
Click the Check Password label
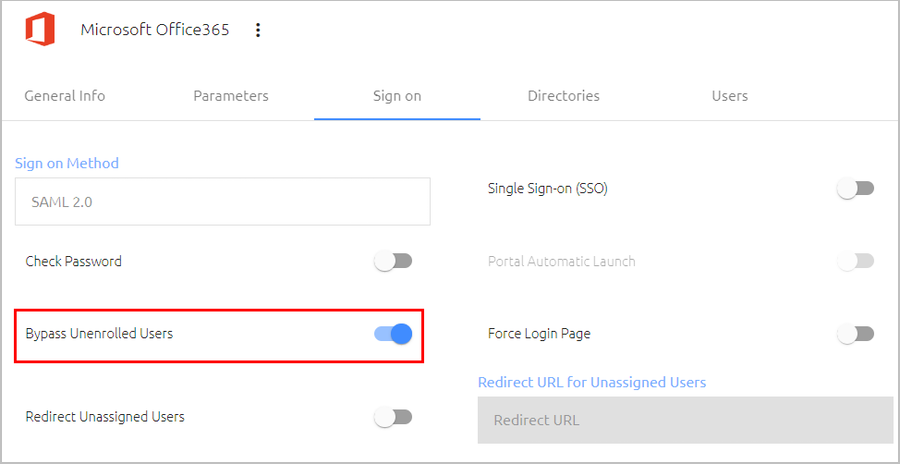(73, 262)
